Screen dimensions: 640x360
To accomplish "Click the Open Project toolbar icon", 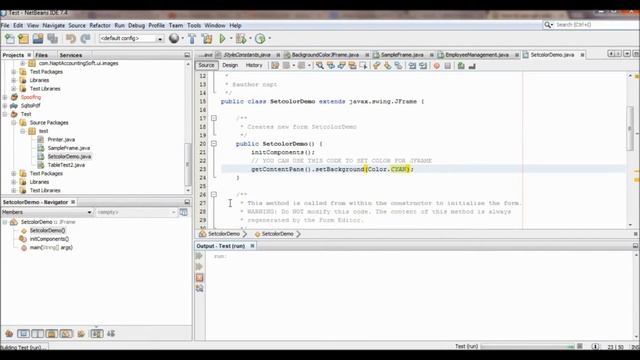I will (x=38, y=39).
